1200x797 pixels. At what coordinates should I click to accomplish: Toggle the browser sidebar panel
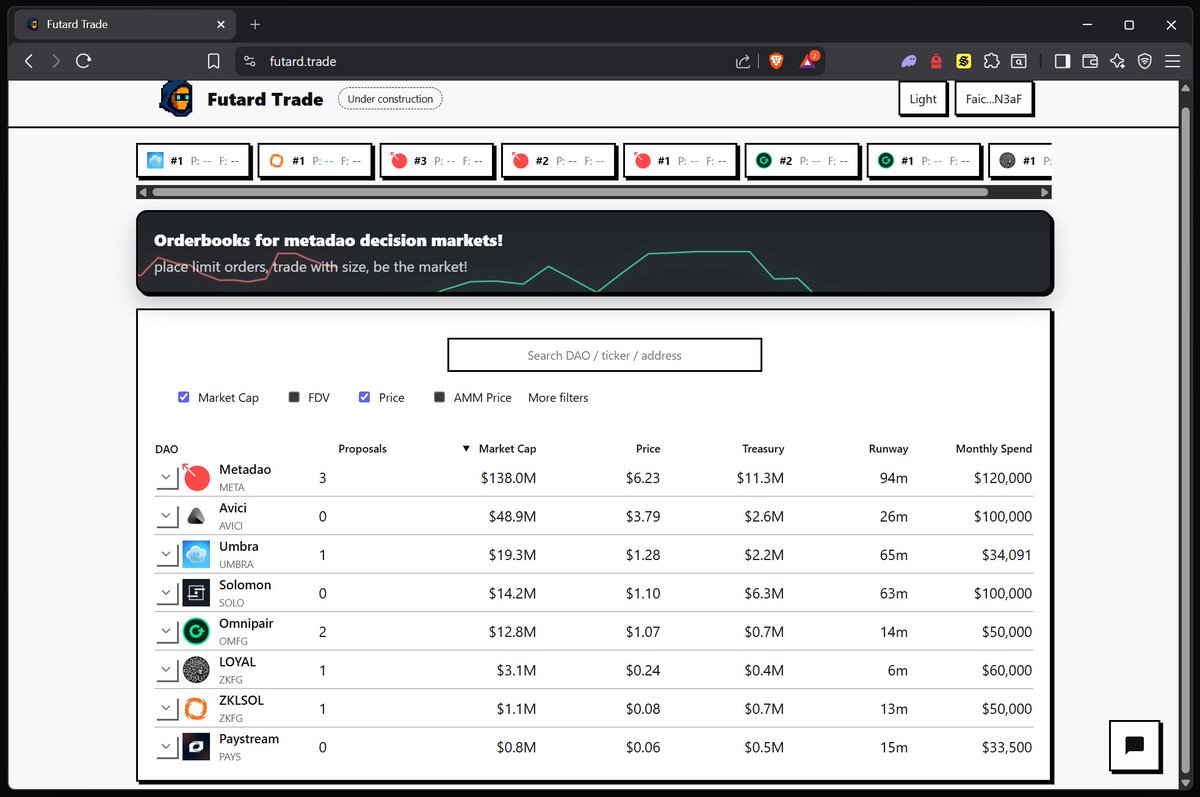pyautogui.click(x=1063, y=61)
